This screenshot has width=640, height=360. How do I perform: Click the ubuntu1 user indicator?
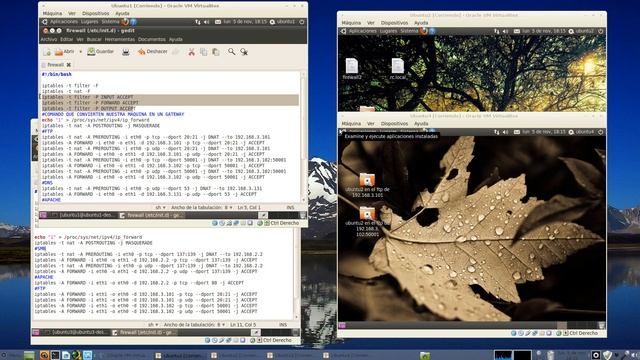(282, 22)
